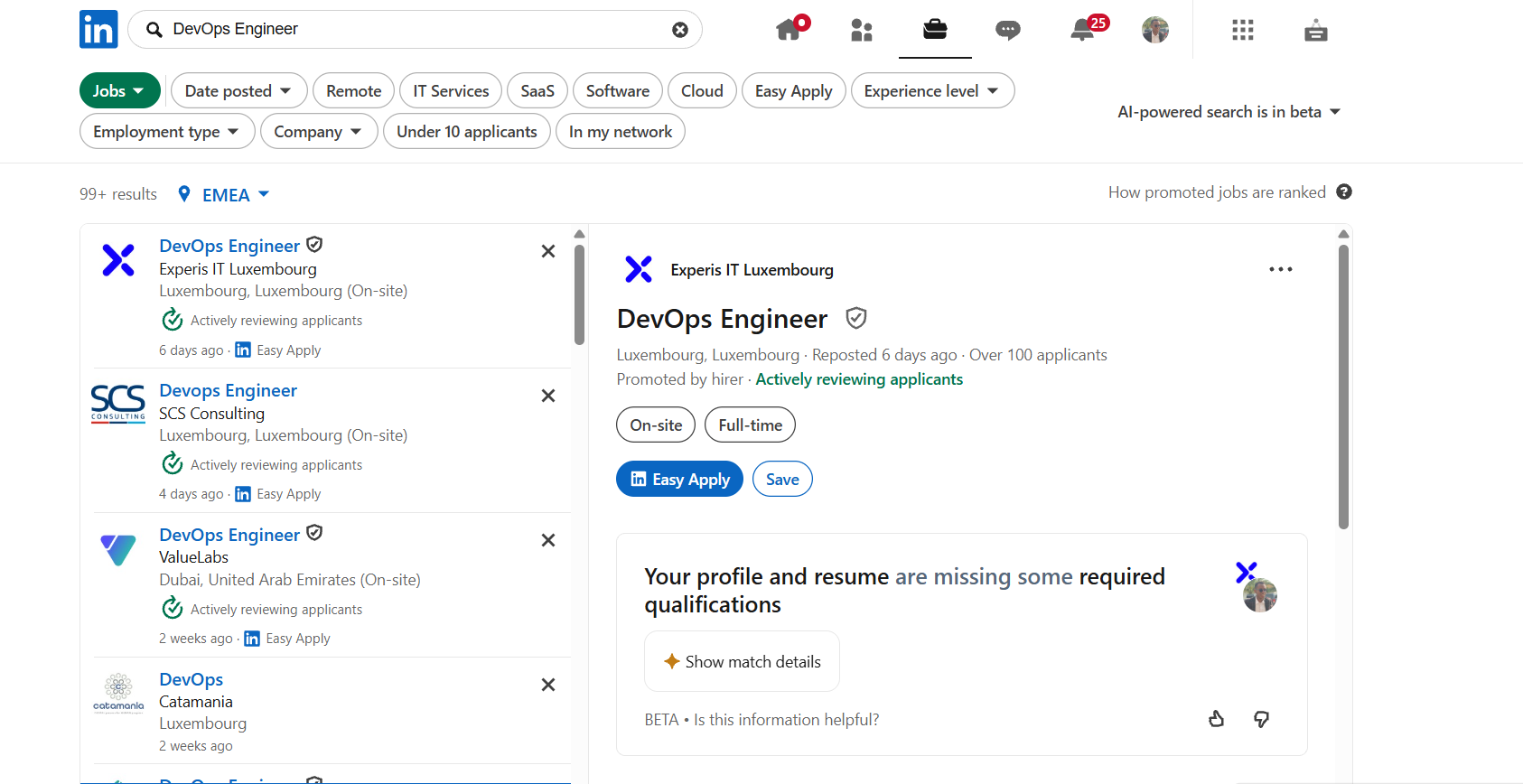Open the post a job icon

(x=1316, y=31)
